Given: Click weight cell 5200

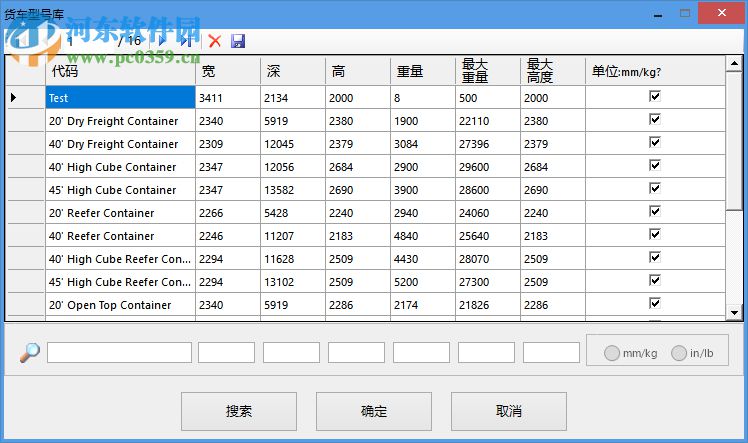Looking at the screenshot, I should (x=423, y=282).
